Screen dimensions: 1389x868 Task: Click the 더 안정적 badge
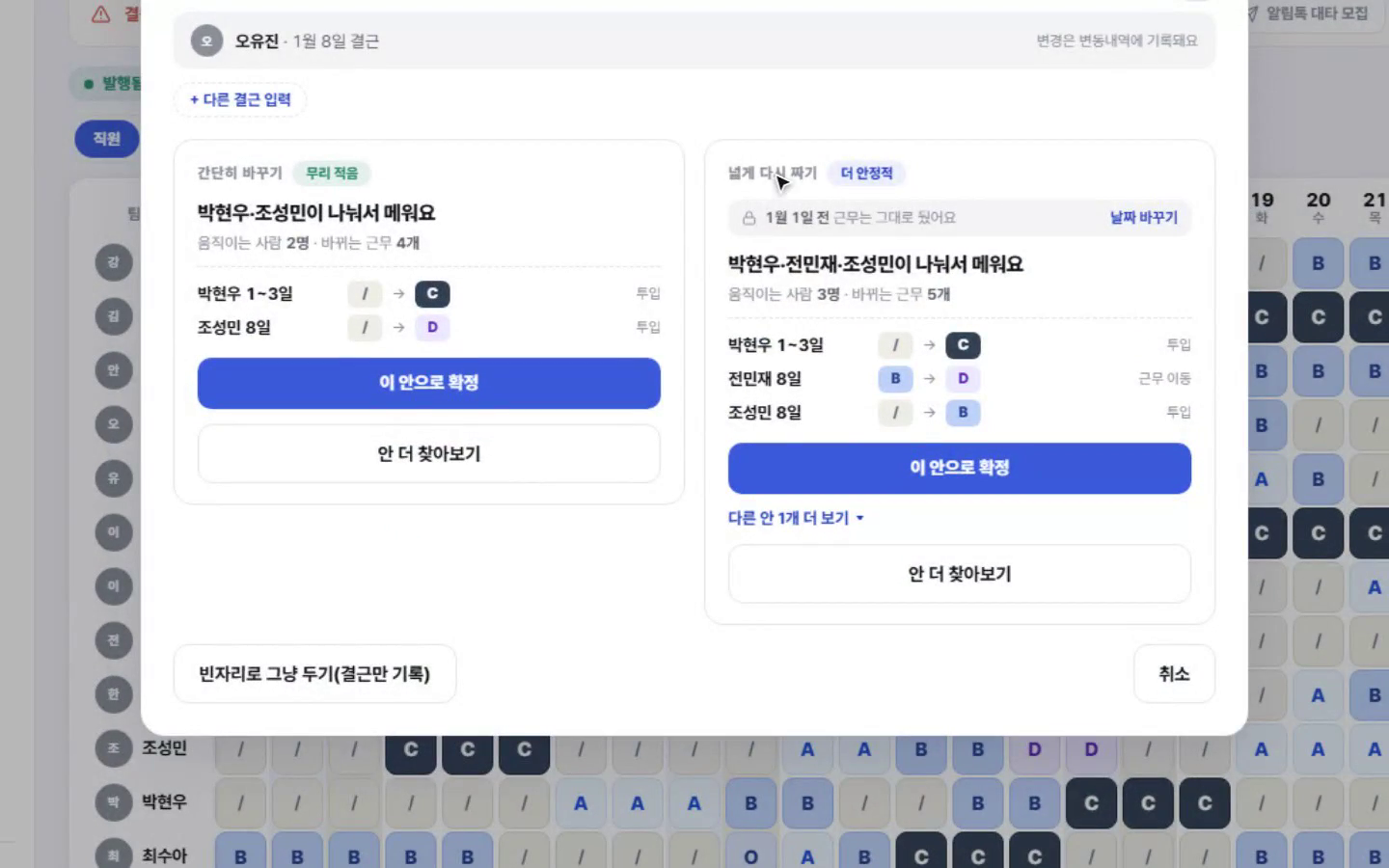[866, 173]
